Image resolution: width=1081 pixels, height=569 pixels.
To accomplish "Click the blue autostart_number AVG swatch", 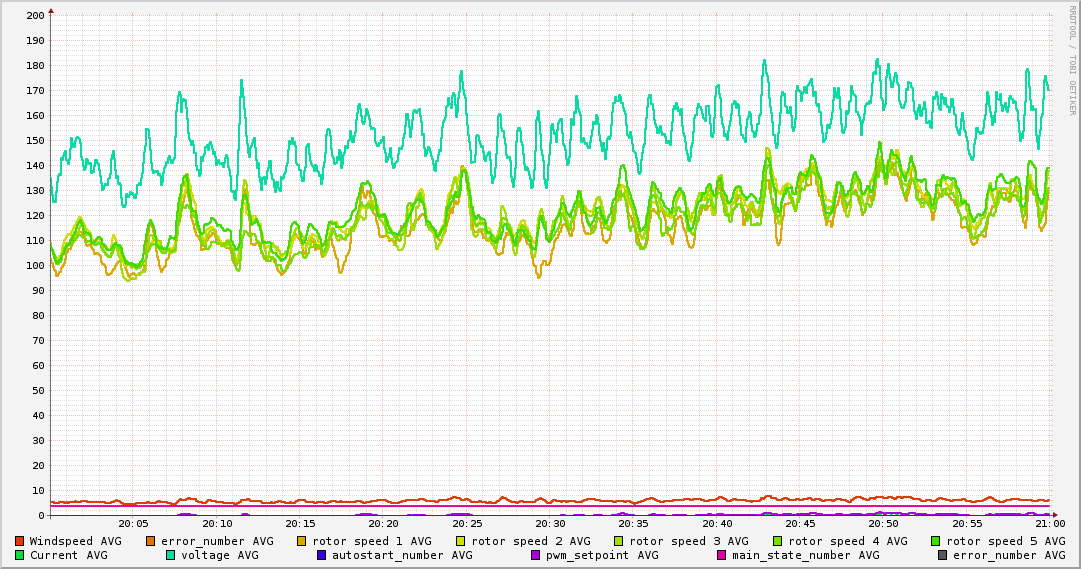I will [x=321, y=555].
